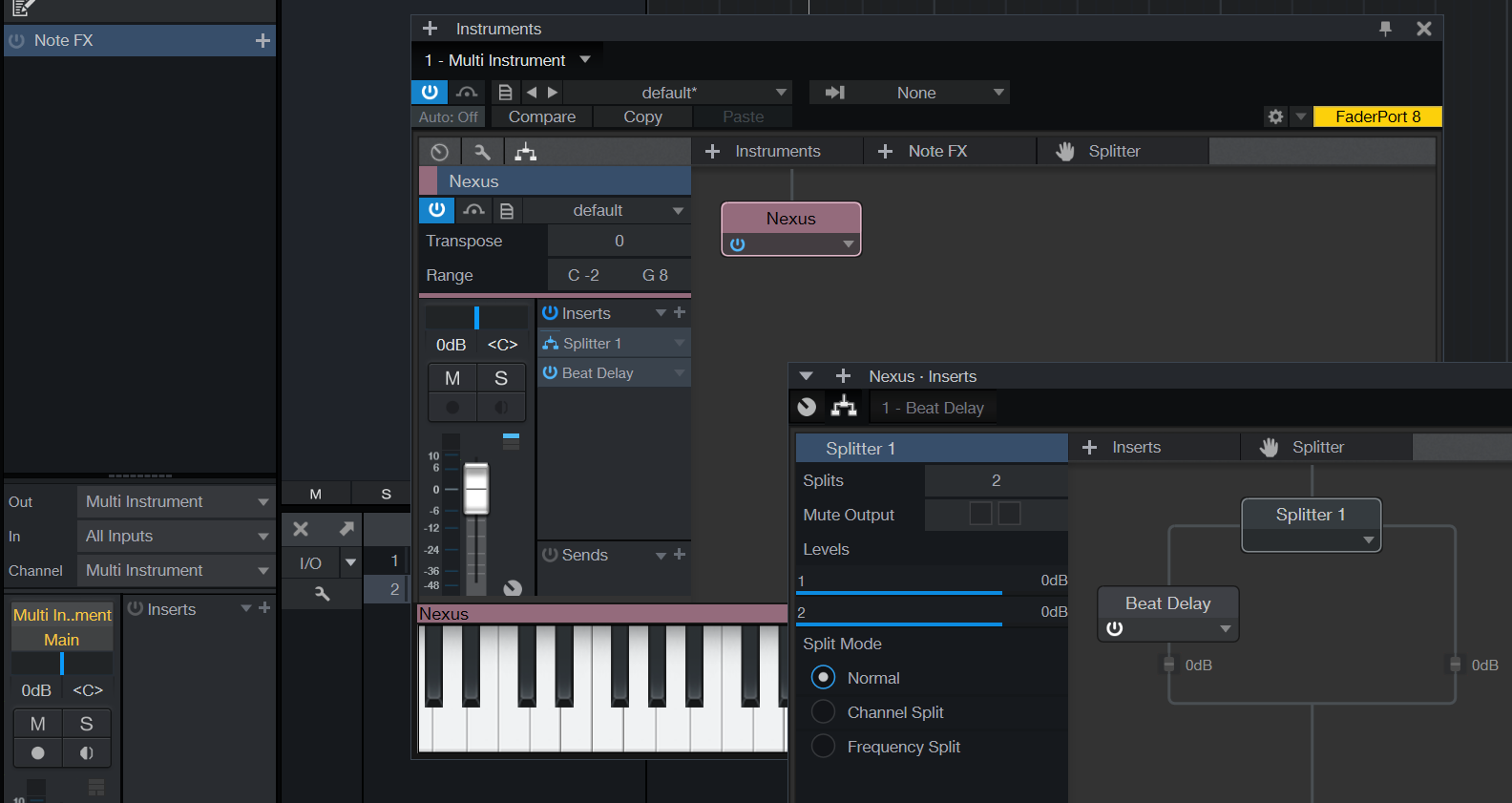Click the routing icon in Nexus · Inserts panel
Image resolution: width=1512 pixels, height=803 pixels.
[x=844, y=408]
